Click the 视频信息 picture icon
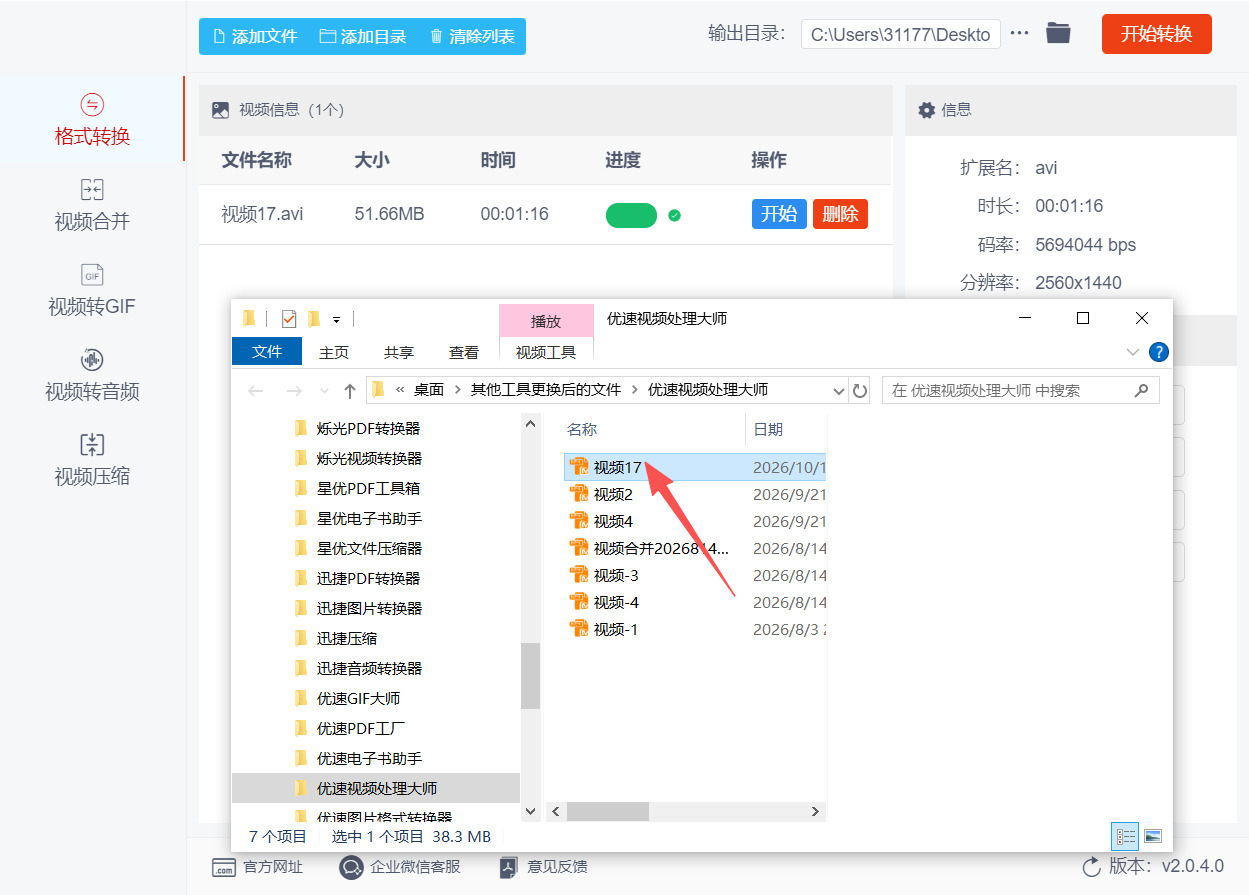Viewport: 1249px width, 895px height. [220, 110]
